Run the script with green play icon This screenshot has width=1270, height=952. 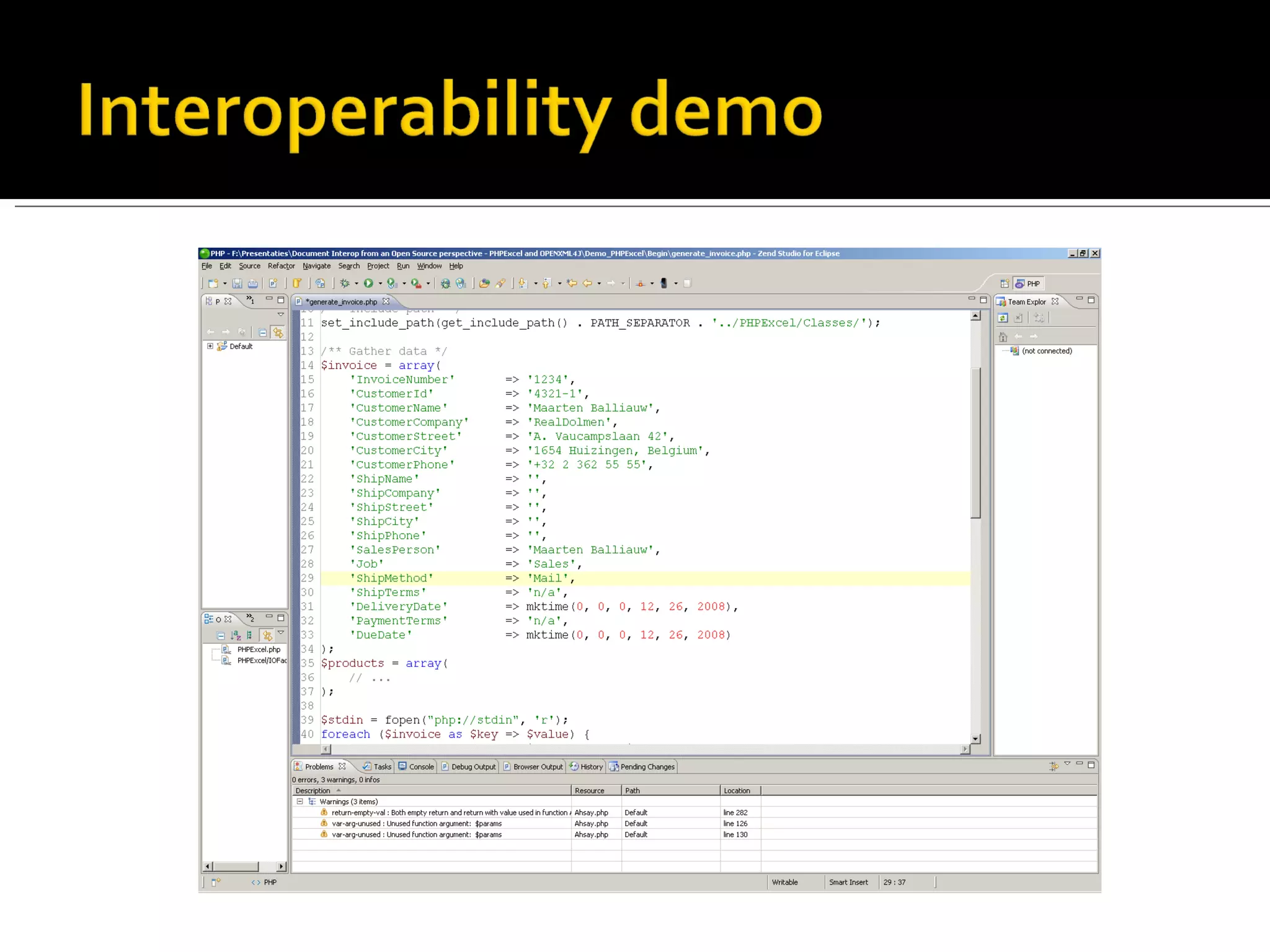368,283
